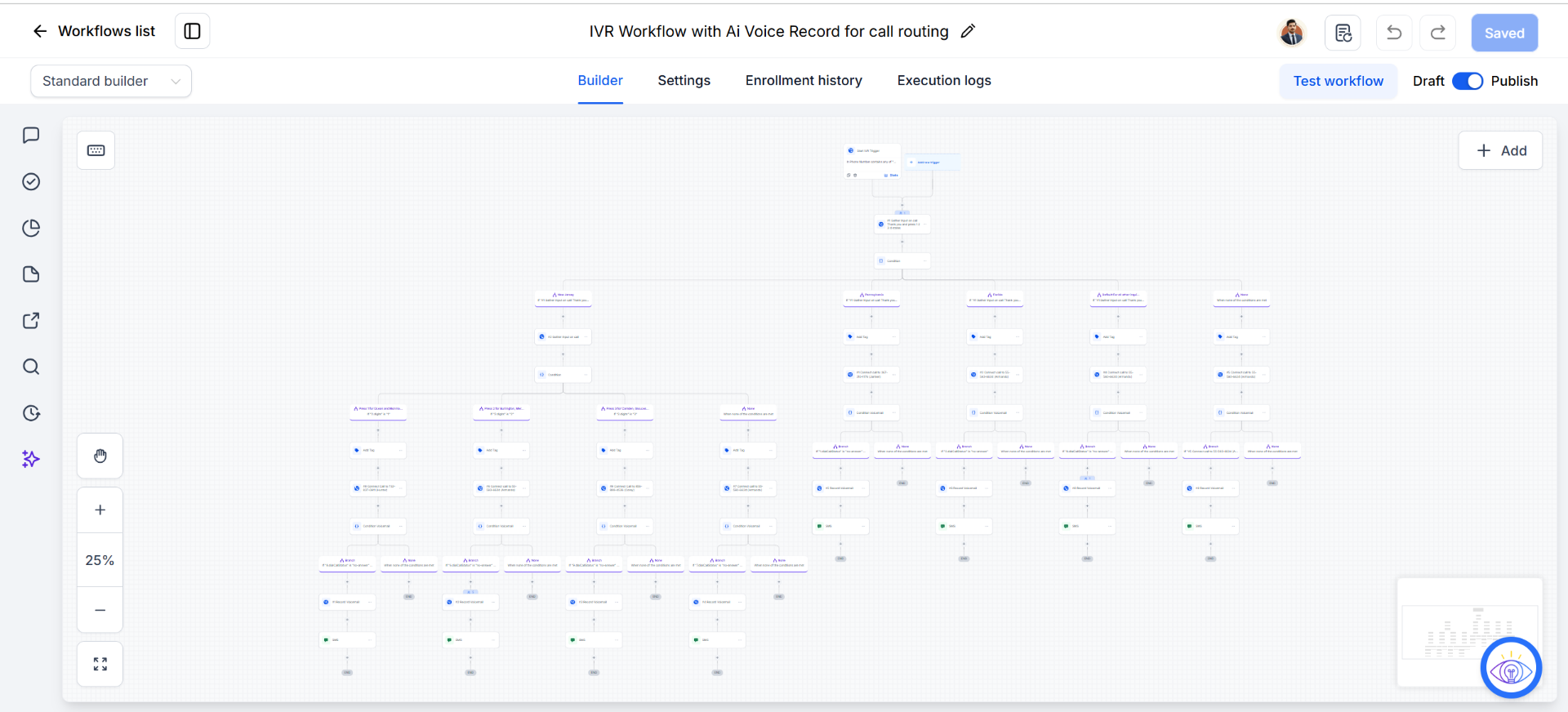Switch to the Builder tab

tap(600, 80)
